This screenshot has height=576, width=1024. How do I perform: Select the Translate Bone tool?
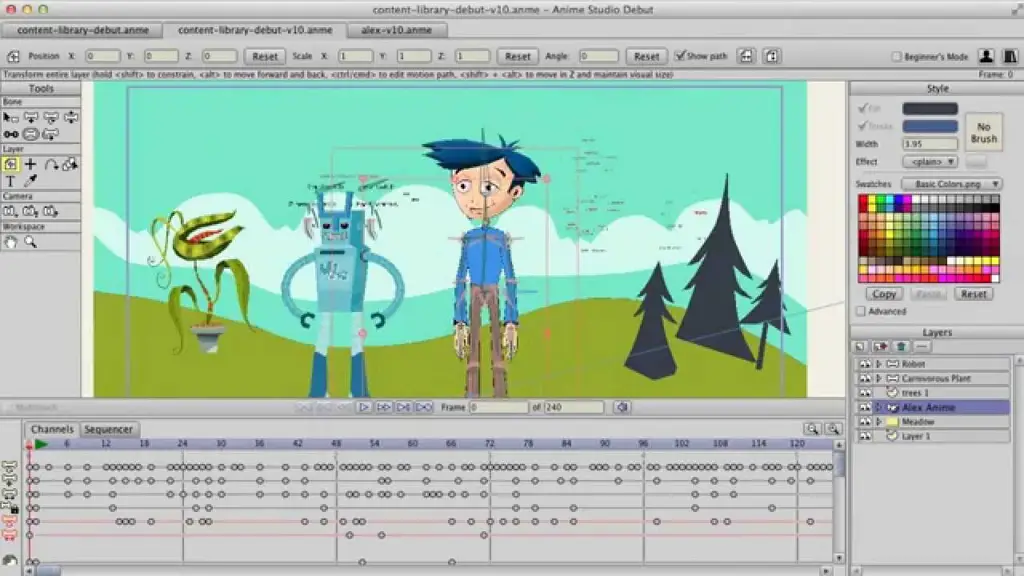31,118
